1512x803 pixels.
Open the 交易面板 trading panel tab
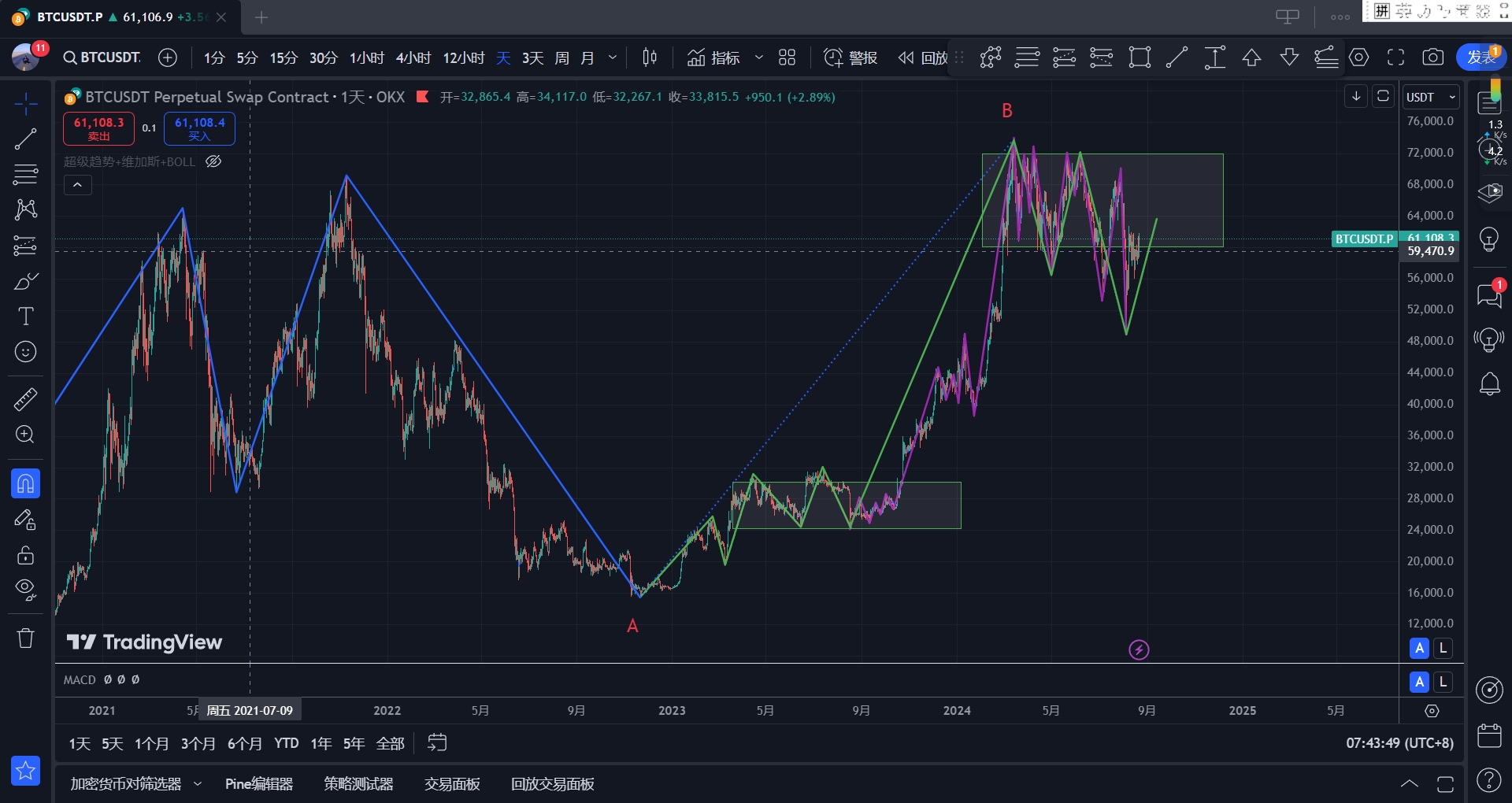coord(452,784)
